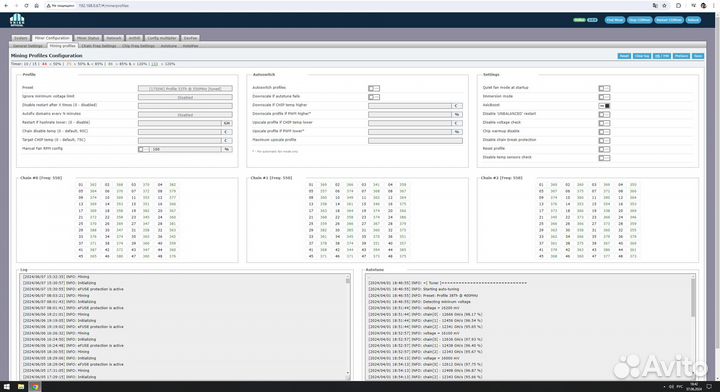Click the Find Miner button
This screenshot has width=720, height=392.
614,20
